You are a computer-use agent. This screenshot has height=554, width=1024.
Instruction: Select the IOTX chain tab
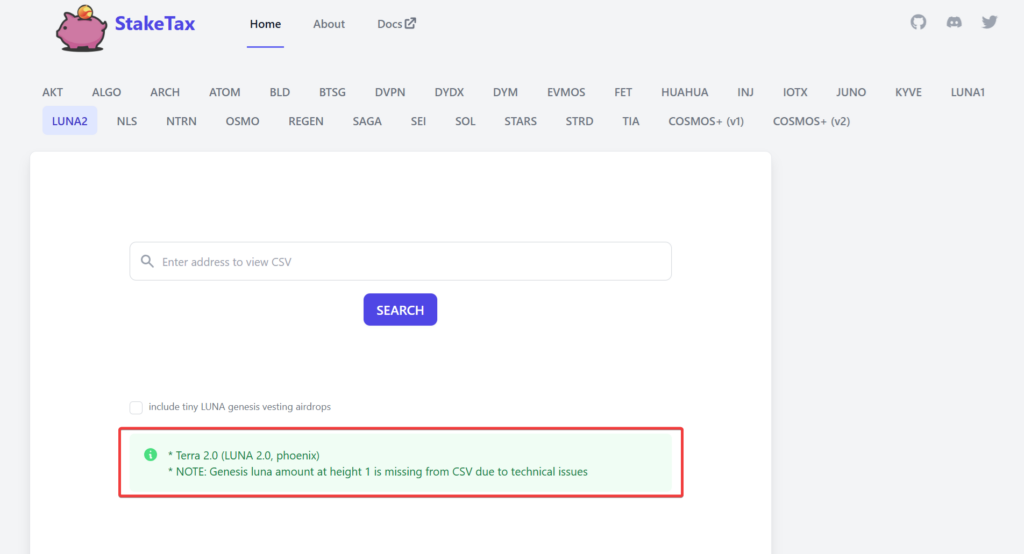click(795, 92)
